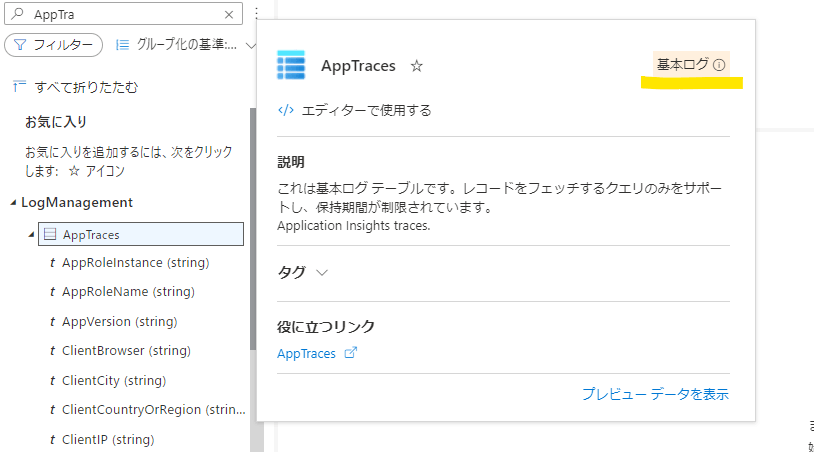
Task: Collapse the AppTraces table columns
Action: [x=31, y=235]
